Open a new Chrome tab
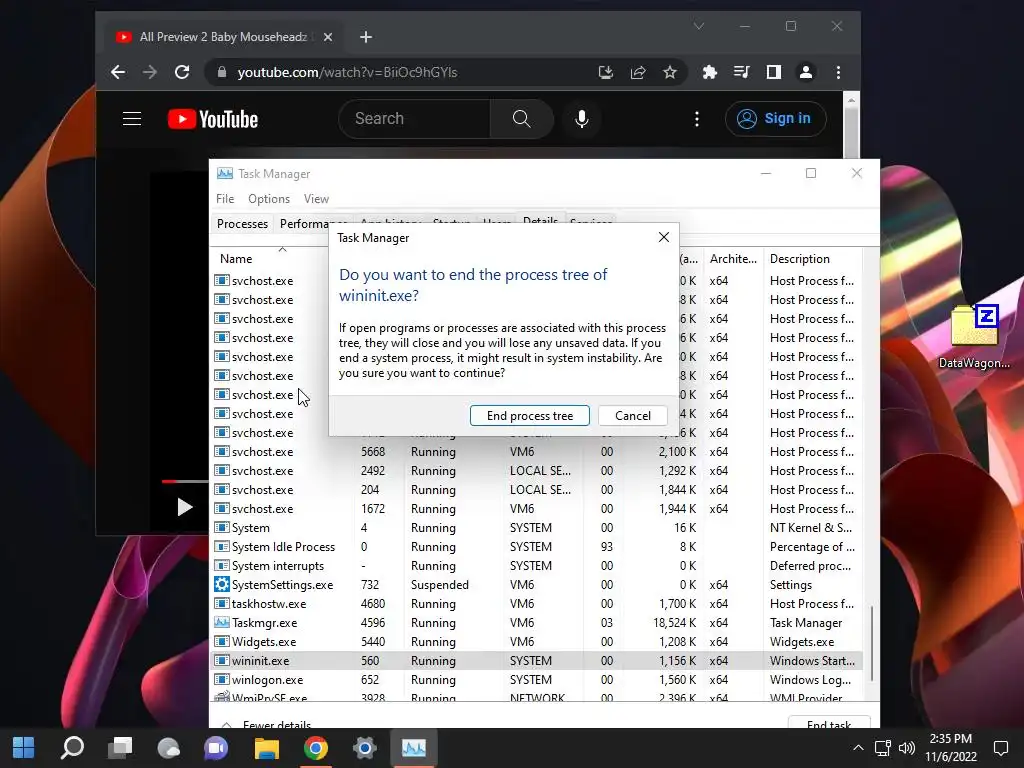The image size is (1024, 768). (x=366, y=37)
